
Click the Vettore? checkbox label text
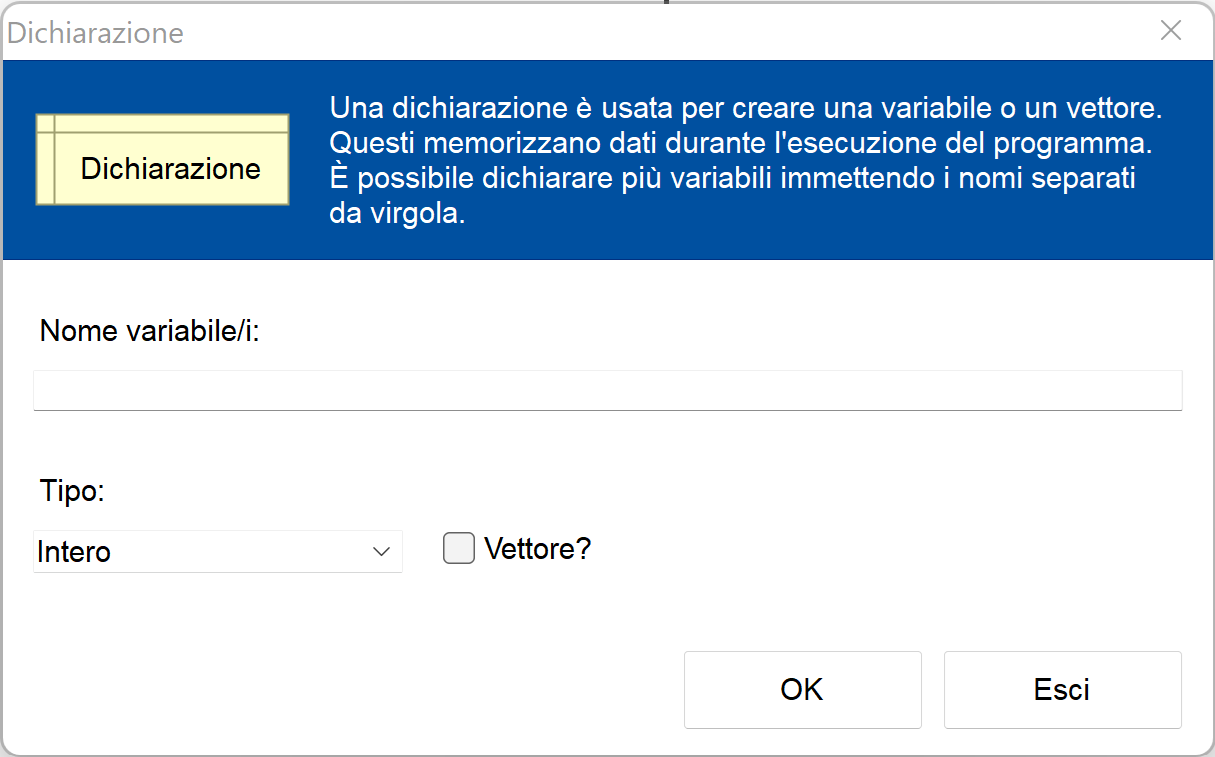click(537, 549)
